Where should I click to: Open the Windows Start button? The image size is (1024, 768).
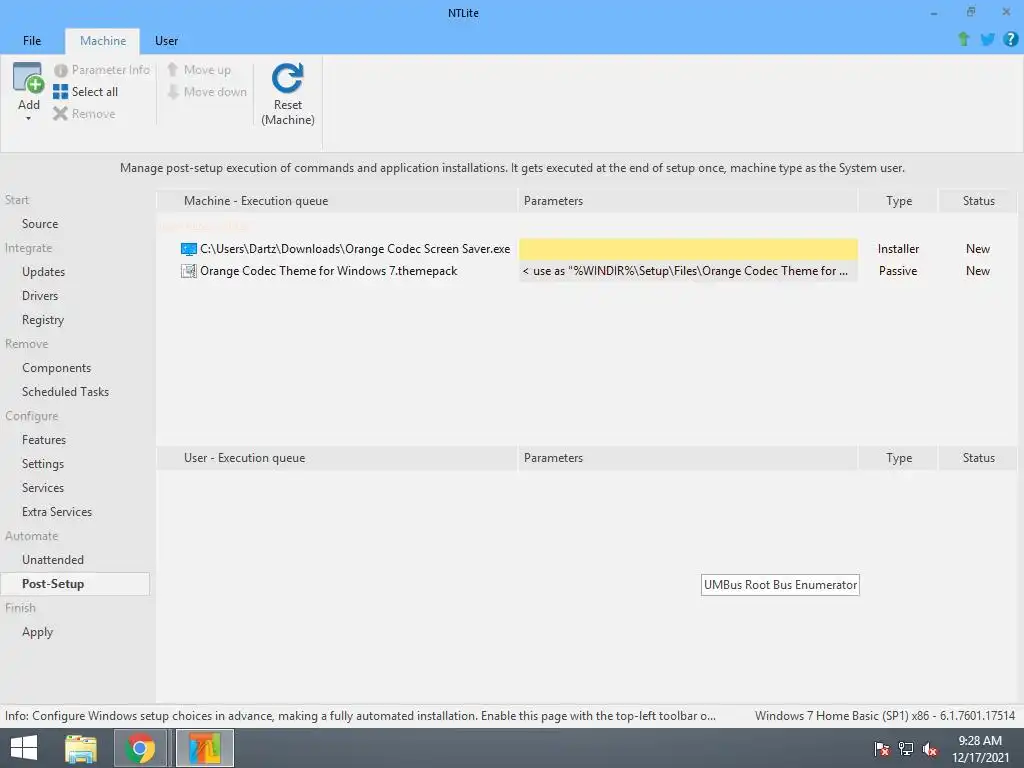(x=24, y=748)
